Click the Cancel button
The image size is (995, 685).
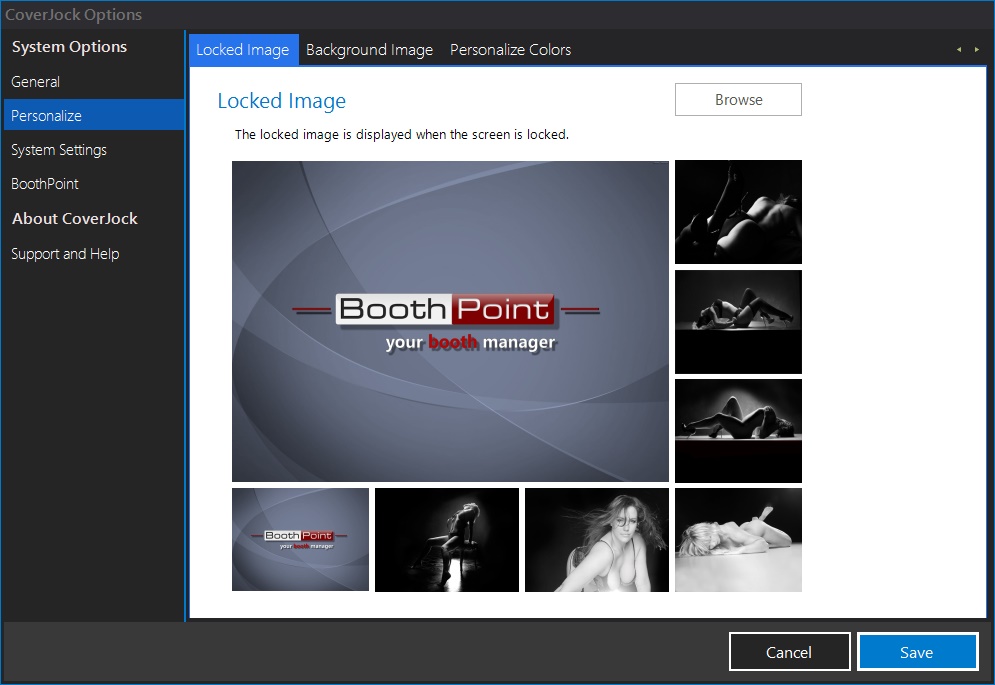tap(789, 652)
